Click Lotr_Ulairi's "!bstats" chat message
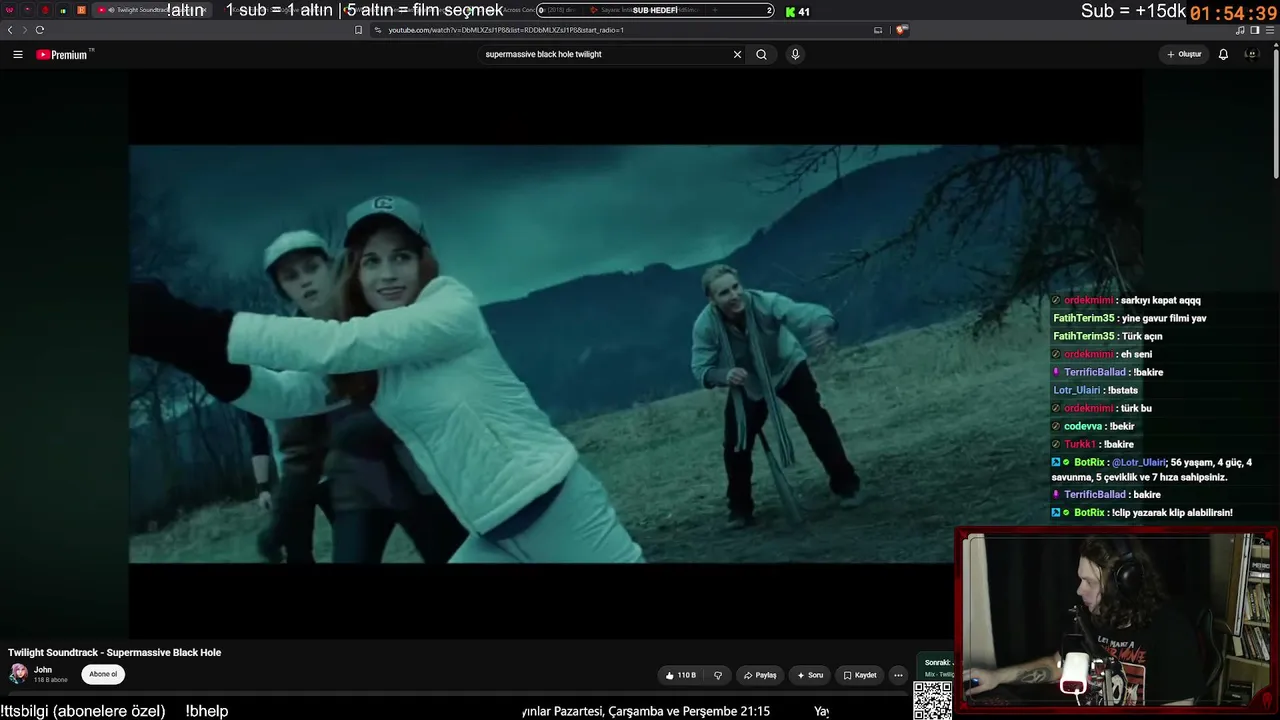This screenshot has height=720, width=1280. [x=1095, y=390]
